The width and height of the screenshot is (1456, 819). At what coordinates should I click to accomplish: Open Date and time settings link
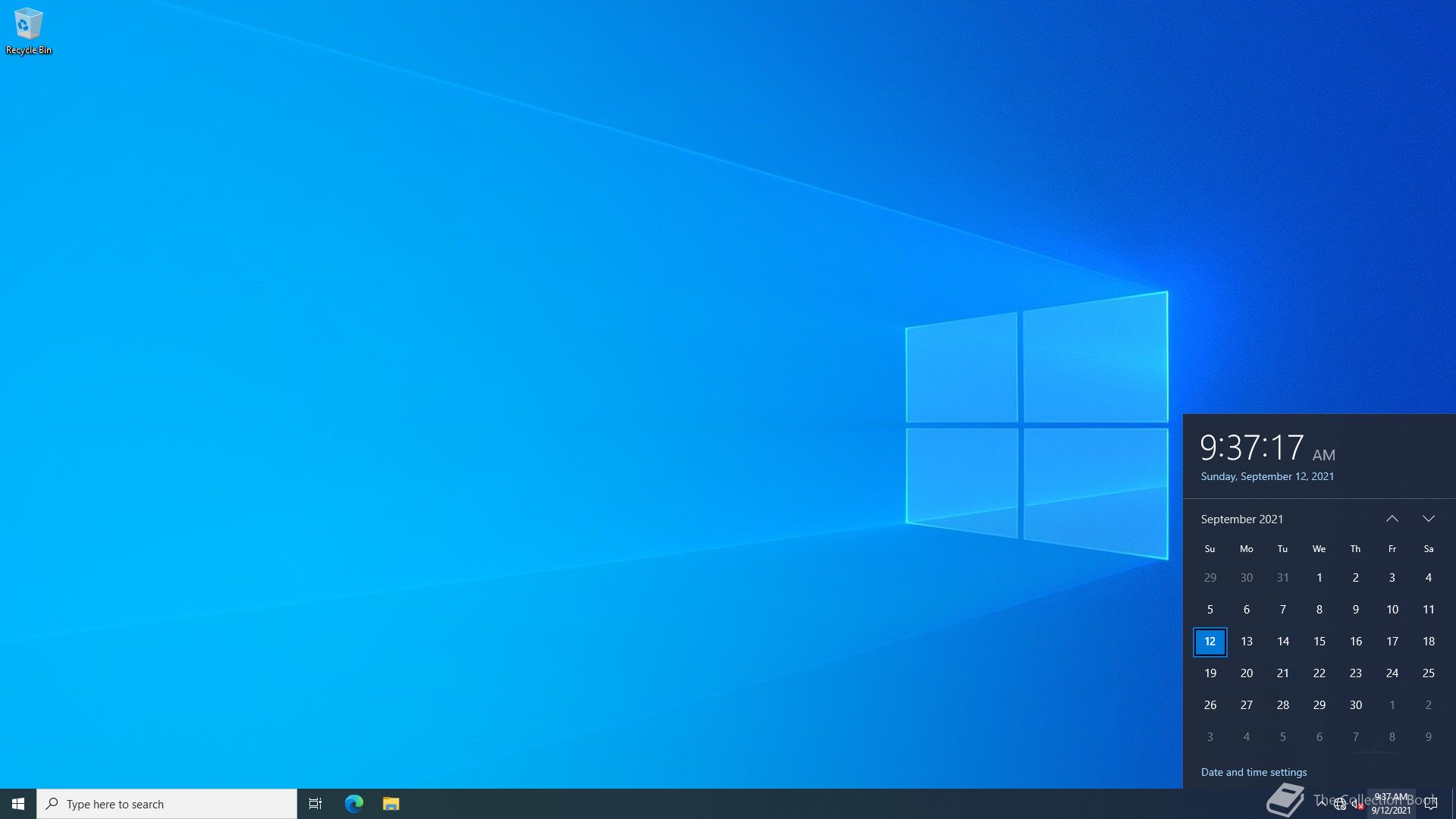tap(1254, 772)
